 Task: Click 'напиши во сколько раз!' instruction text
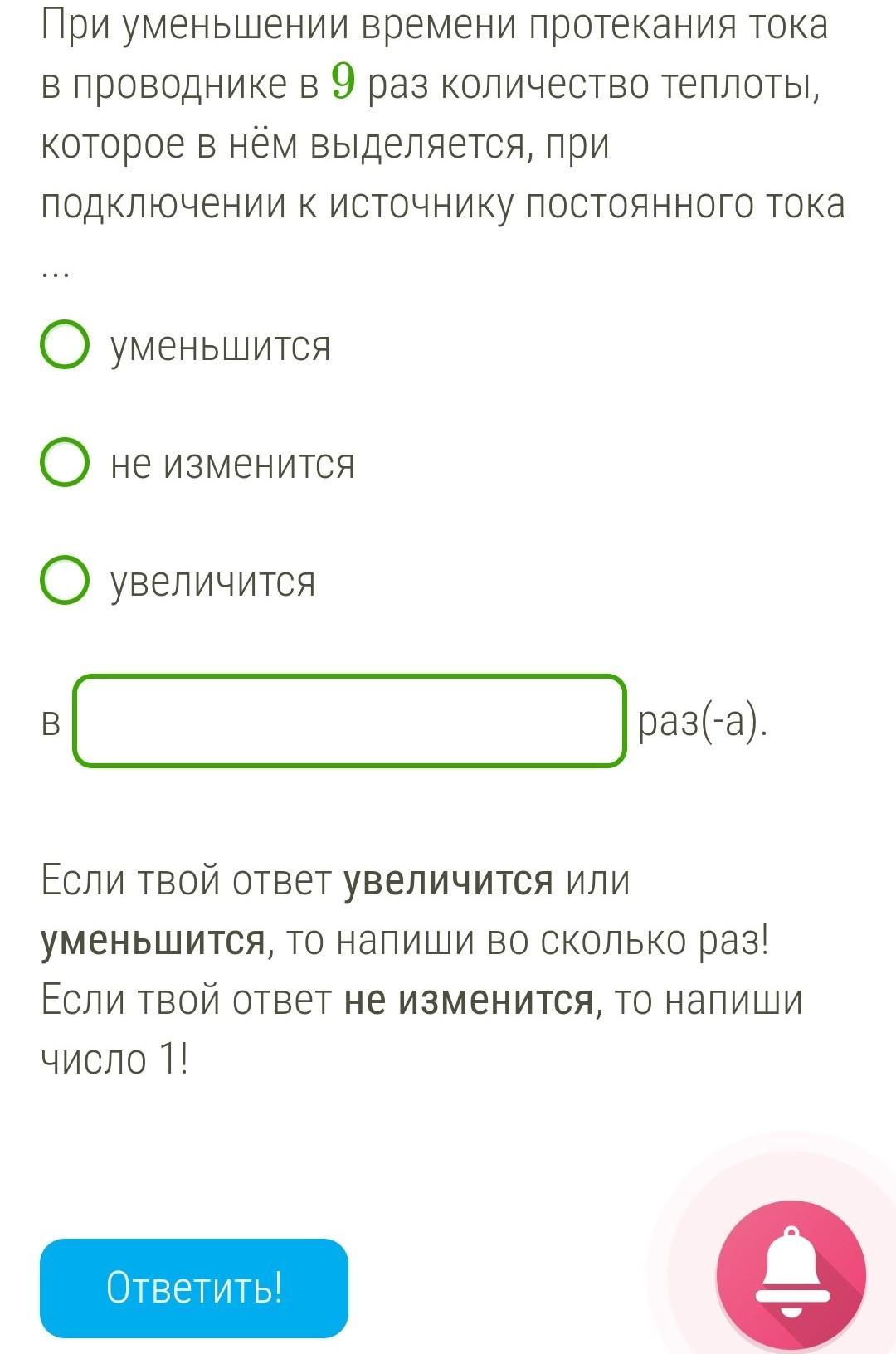pyautogui.click(x=553, y=941)
